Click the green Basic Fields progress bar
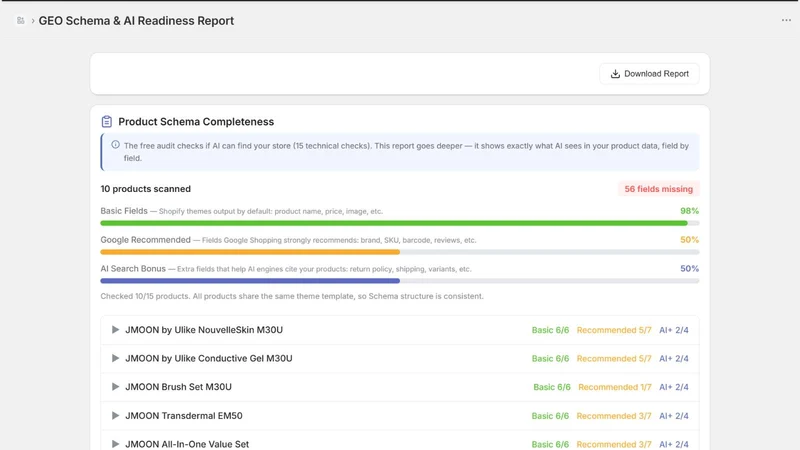The width and height of the screenshot is (800, 450). 399,223
